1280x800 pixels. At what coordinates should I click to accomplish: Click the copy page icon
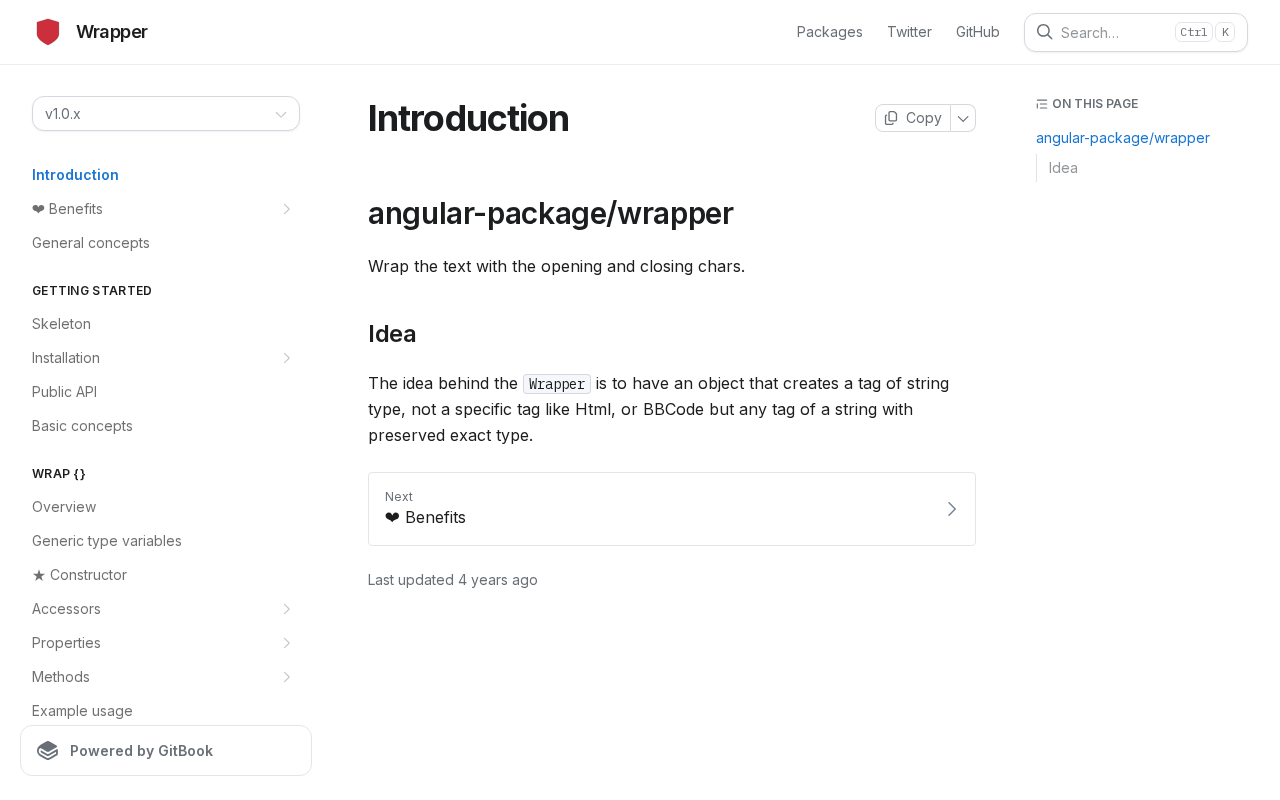[x=891, y=118]
